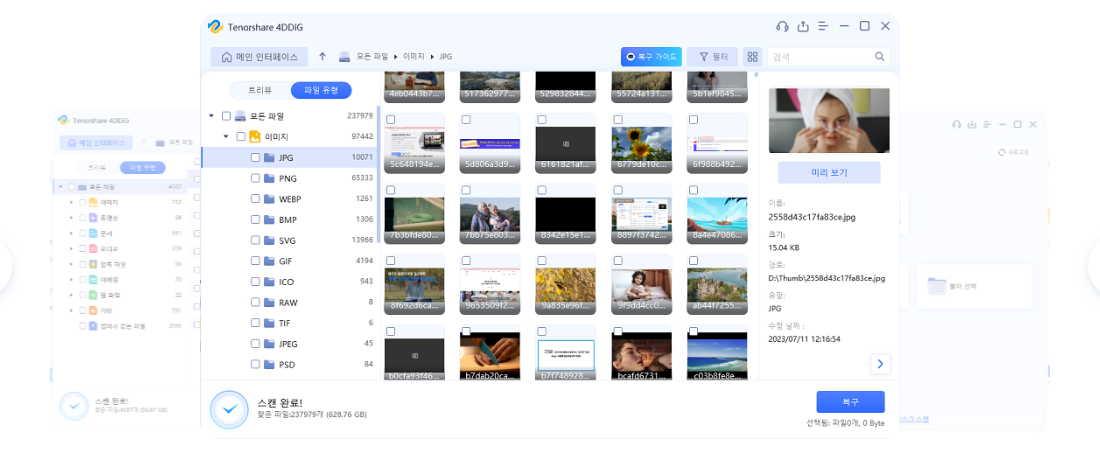This screenshot has width=1100, height=457.
Task: Open the castle thumbnail ab44f7255
Action: 716,284
